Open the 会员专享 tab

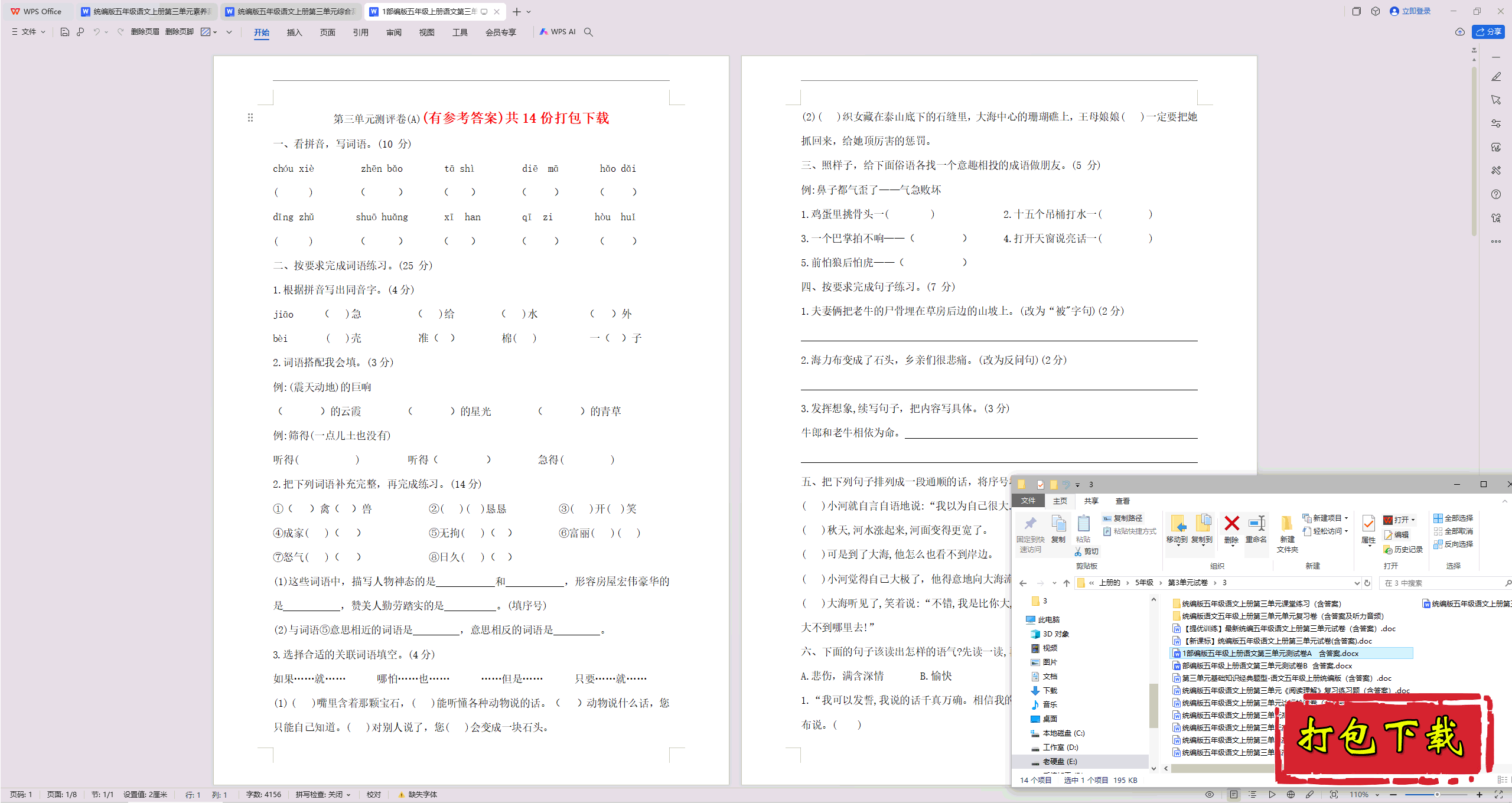[500, 32]
